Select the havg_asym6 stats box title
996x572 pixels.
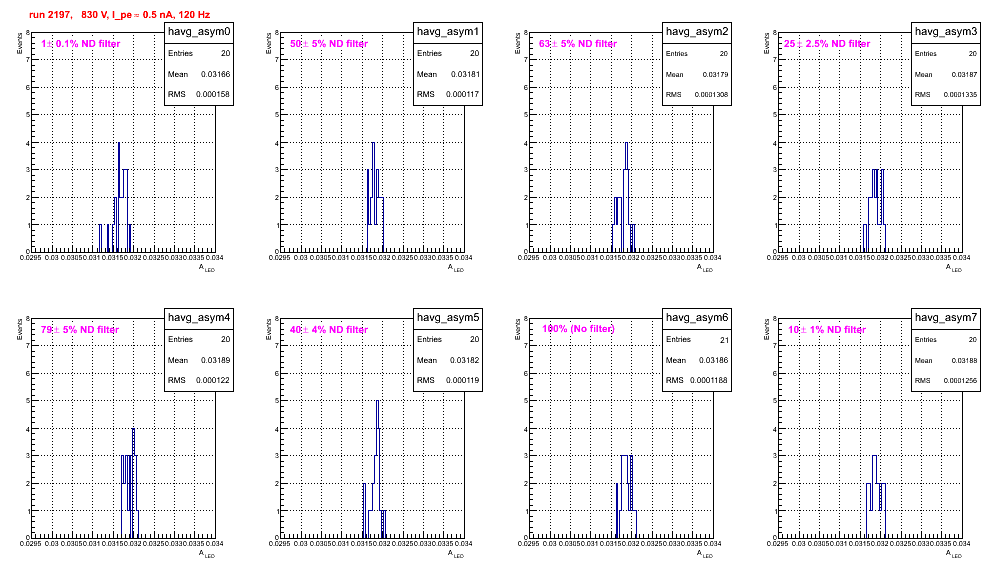pos(697,317)
